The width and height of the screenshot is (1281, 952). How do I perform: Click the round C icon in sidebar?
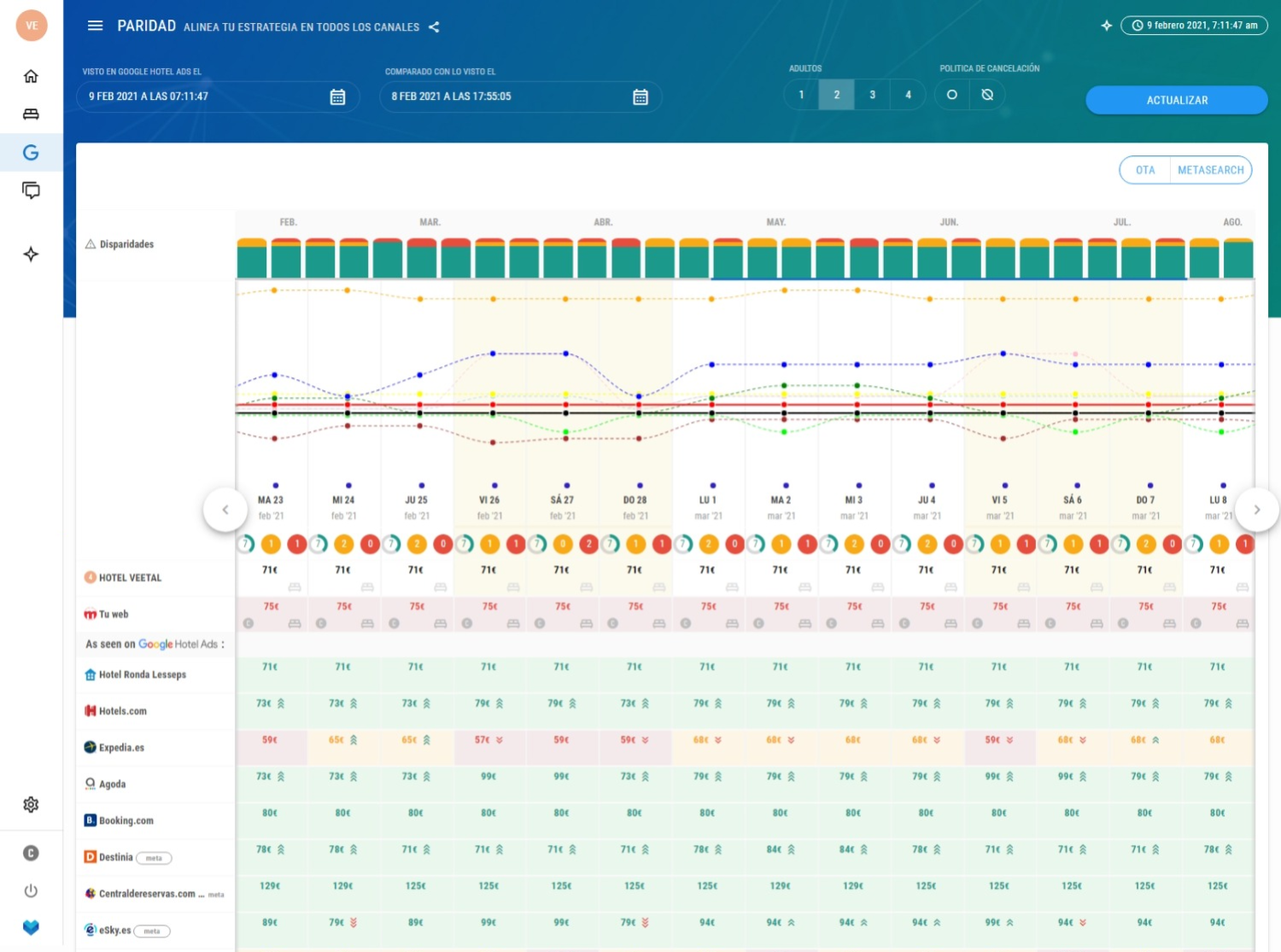tap(31, 853)
